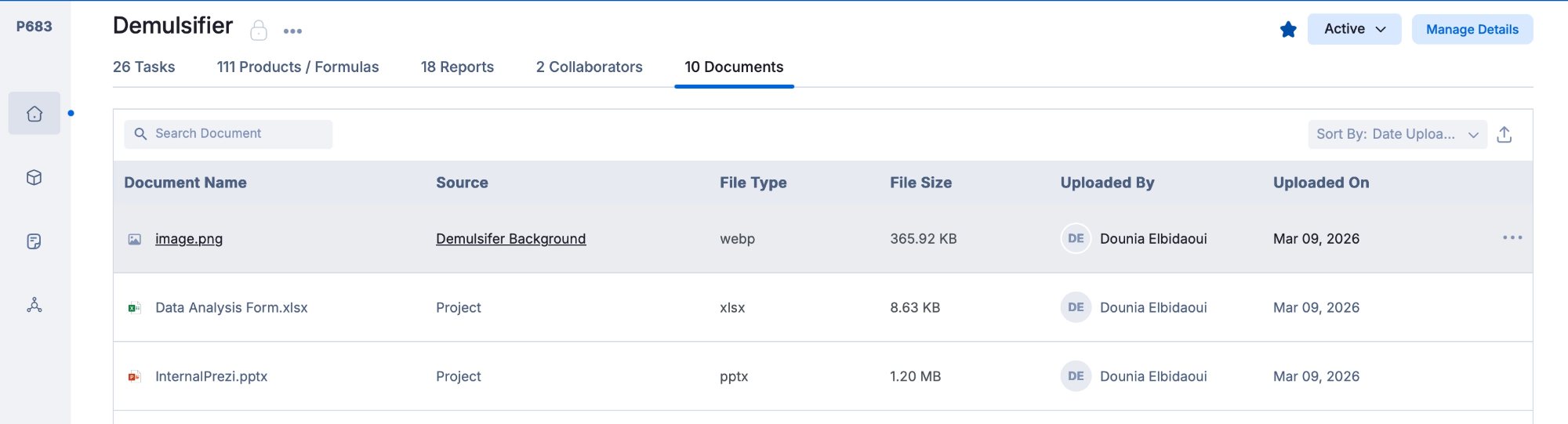This screenshot has height=424, width=1568.
Task: Open the ellipsis menu next to project title
Action: (292, 31)
